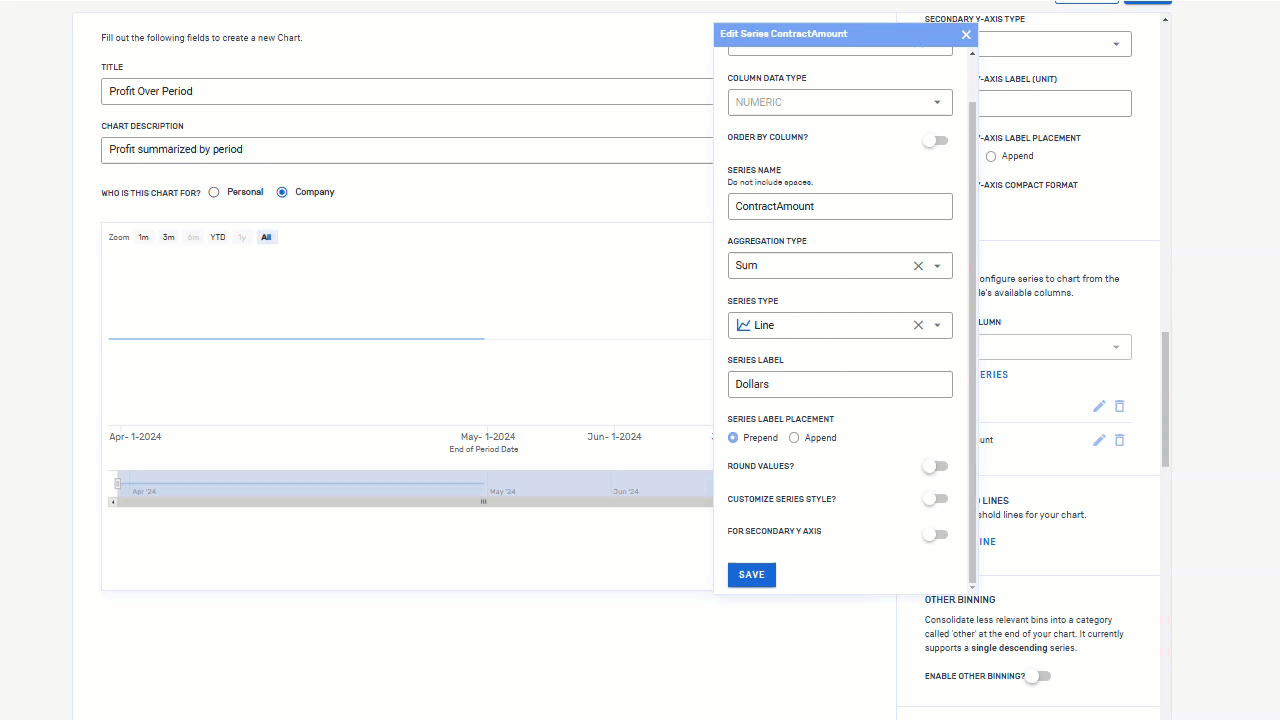This screenshot has height=720, width=1280.
Task: Click the trash icon for the ContractAmount series row
Action: click(1120, 440)
